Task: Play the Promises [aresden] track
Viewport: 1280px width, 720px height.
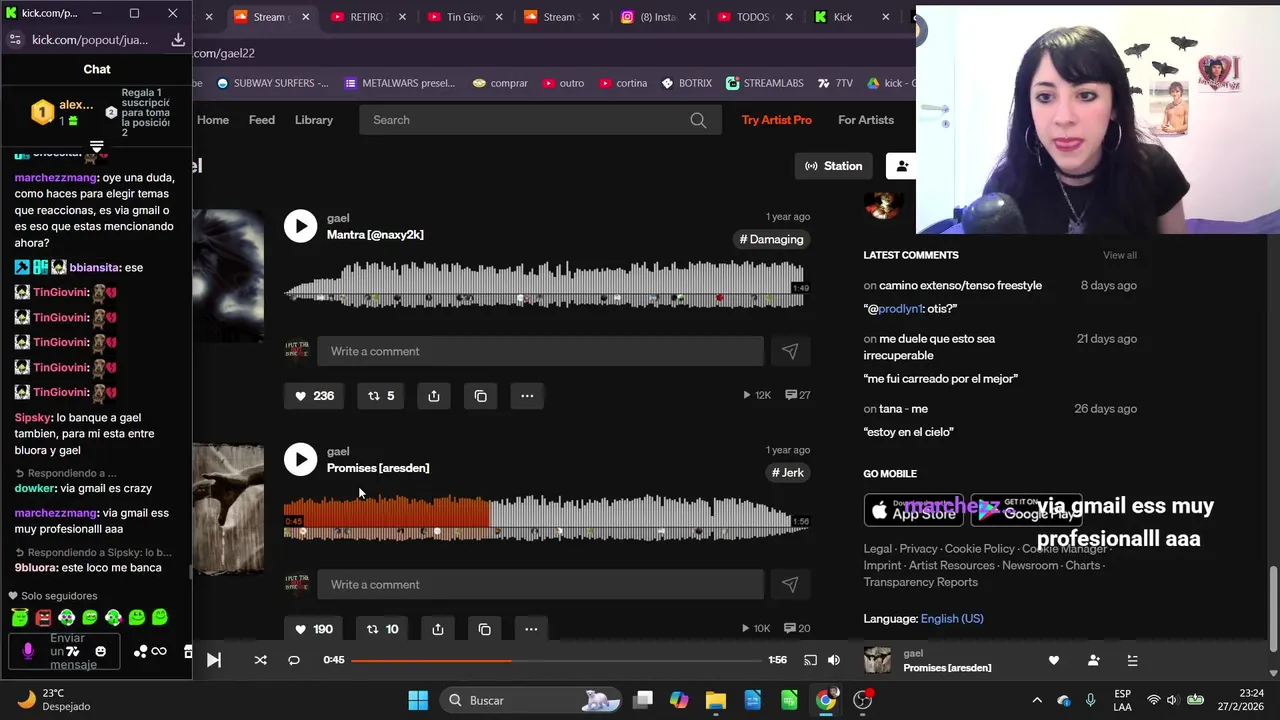Action: pos(300,459)
